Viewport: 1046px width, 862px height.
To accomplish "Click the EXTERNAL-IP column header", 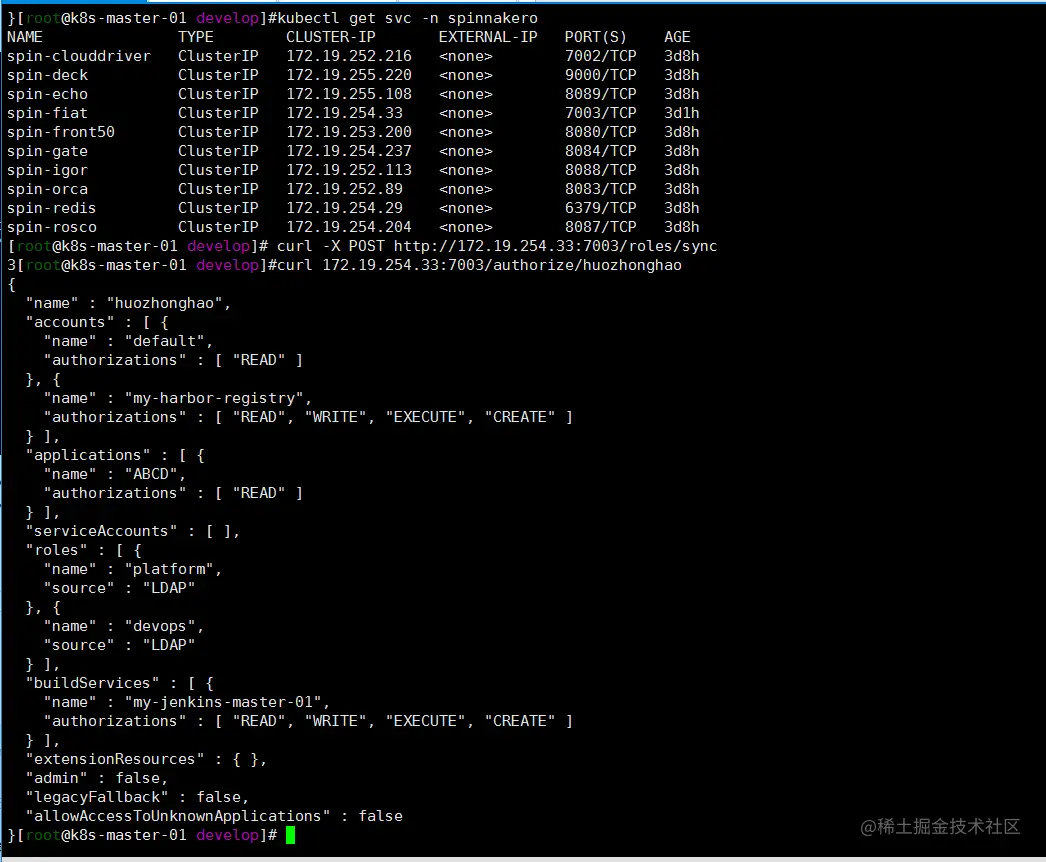I will click(x=488, y=37).
